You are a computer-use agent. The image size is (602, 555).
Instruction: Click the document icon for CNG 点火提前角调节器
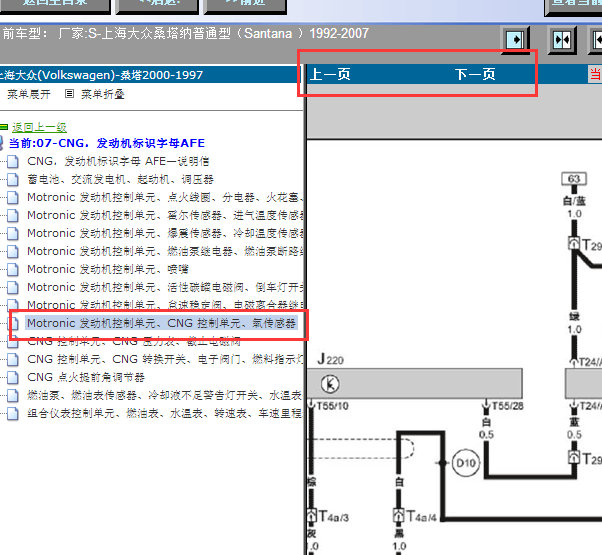pos(13,378)
